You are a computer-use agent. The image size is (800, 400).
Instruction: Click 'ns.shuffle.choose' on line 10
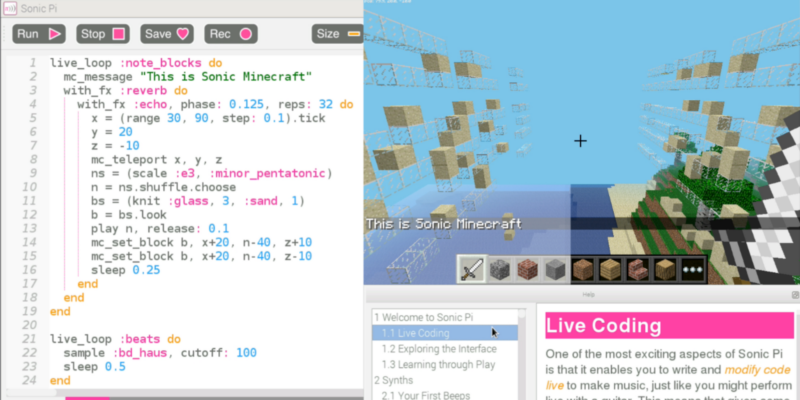tap(178, 187)
